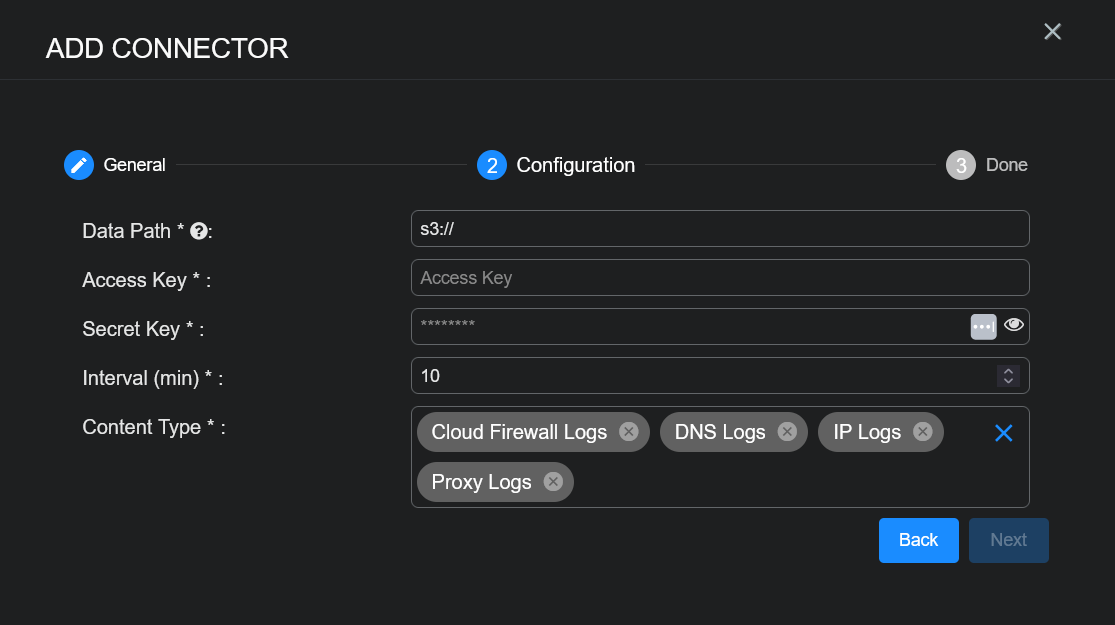The image size is (1115, 625).
Task: Click the pencil icon for General step
Action: tap(79, 165)
